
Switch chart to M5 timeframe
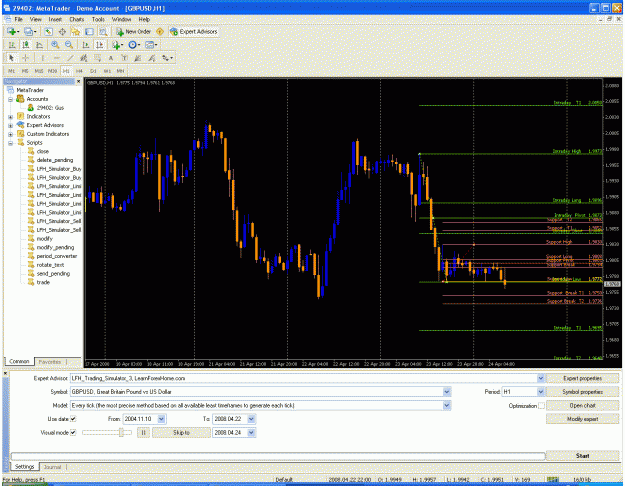coord(25,71)
